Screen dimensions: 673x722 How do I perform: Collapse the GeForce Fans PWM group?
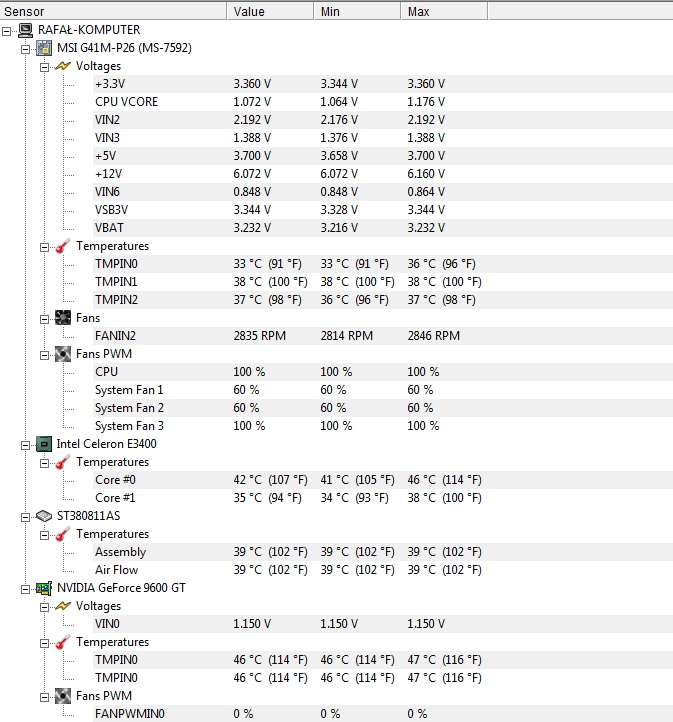[x=44, y=697]
